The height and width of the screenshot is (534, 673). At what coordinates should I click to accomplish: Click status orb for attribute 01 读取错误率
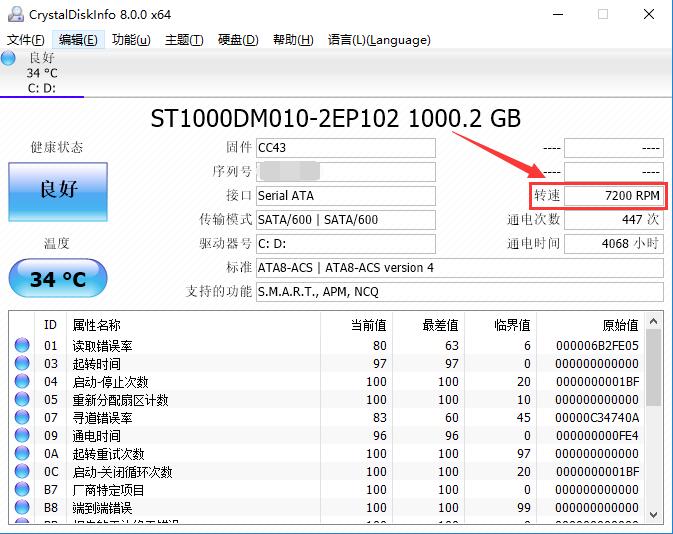click(22, 345)
